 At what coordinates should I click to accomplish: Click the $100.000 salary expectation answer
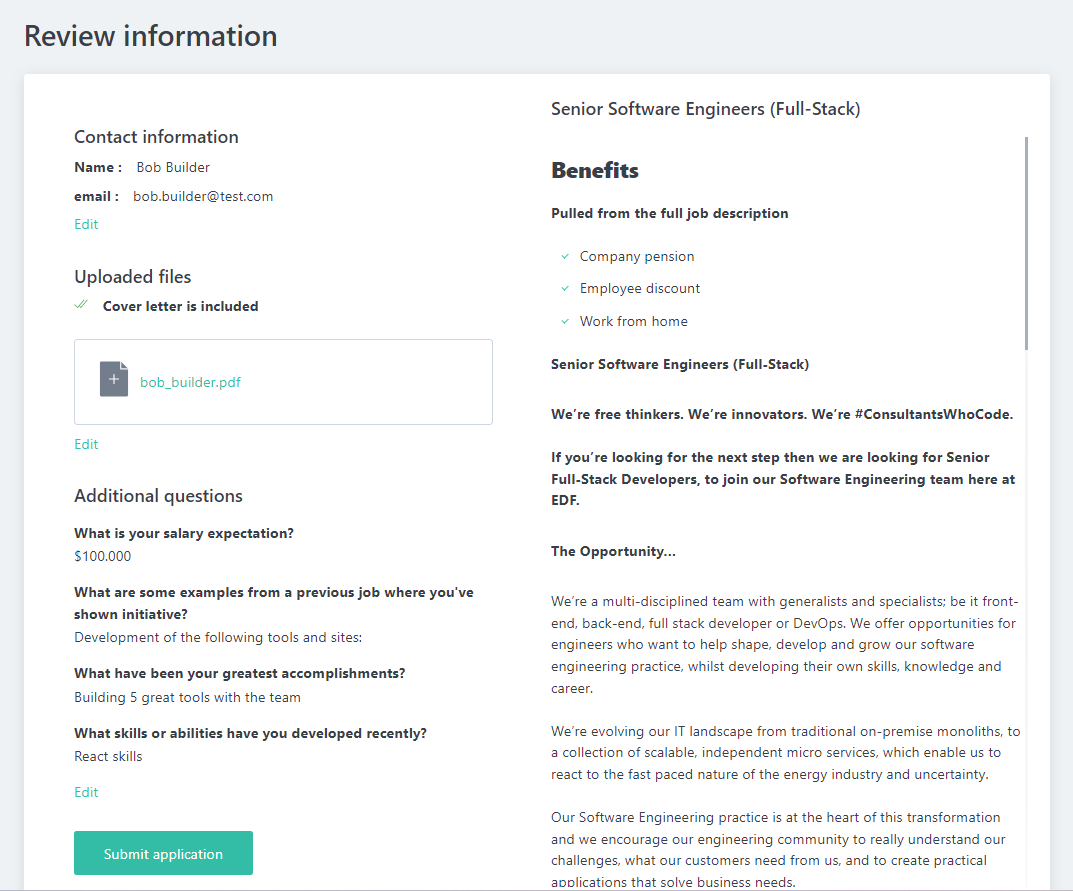102,556
